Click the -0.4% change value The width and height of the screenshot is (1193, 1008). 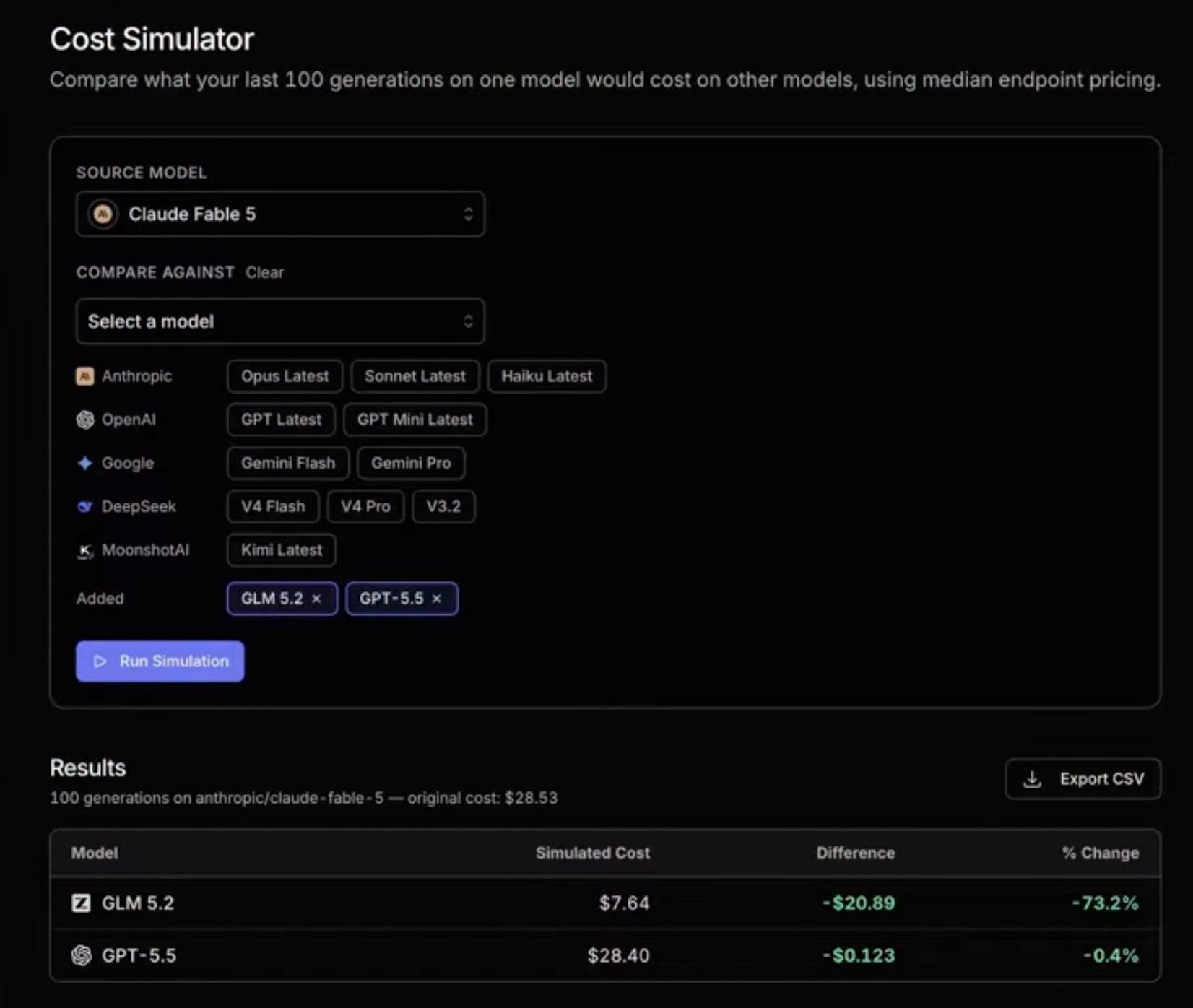1111,955
